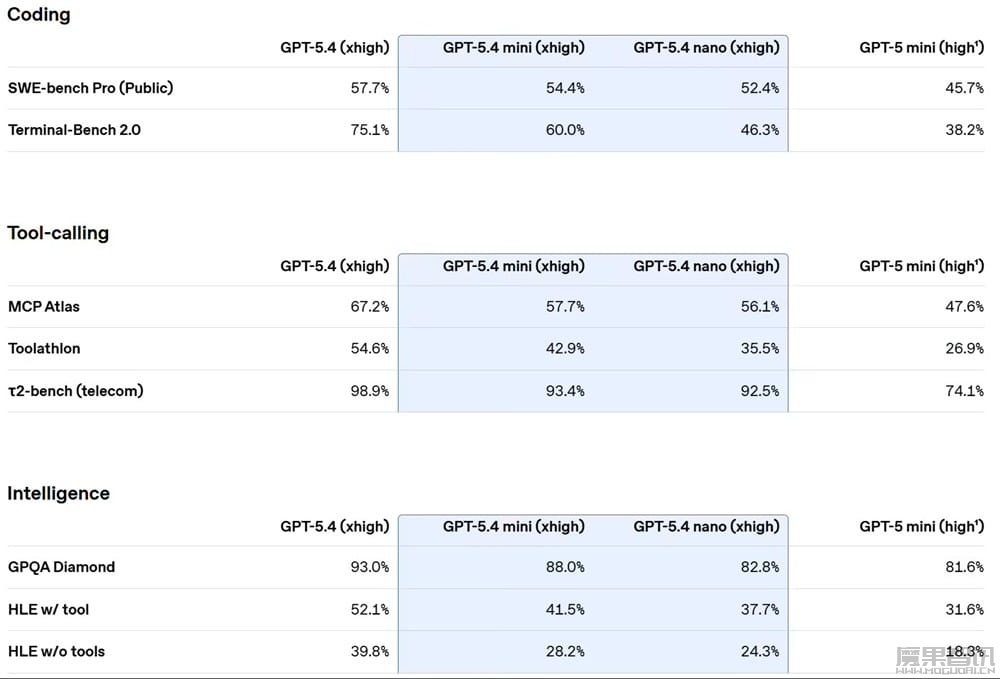Select the Terminal-Bench 2.0 row label

(75, 130)
